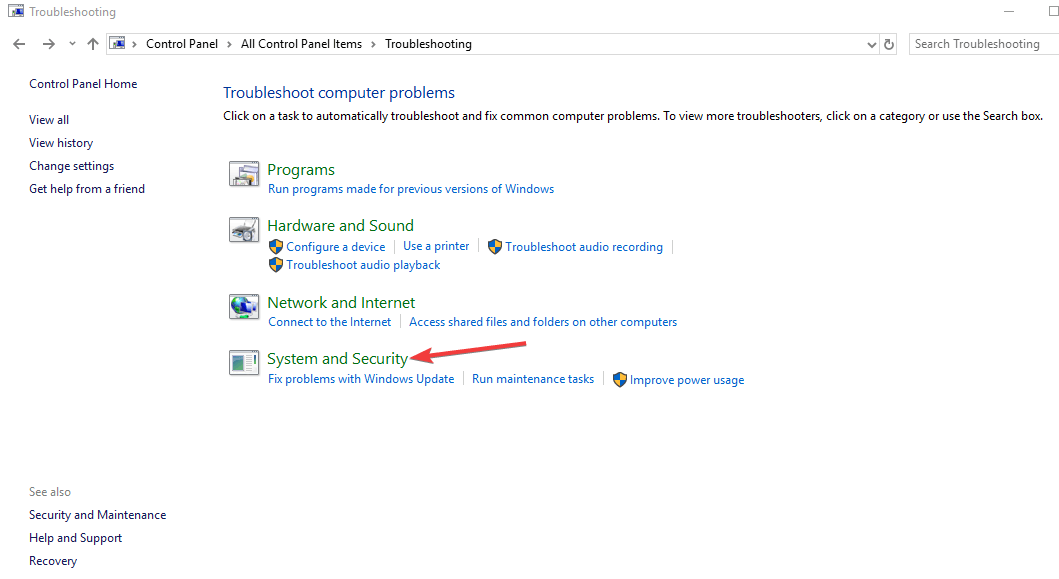Click the Troubleshoot computer problems title
The height and width of the screenshot is (579, 1059).
[x=339, y=93]
